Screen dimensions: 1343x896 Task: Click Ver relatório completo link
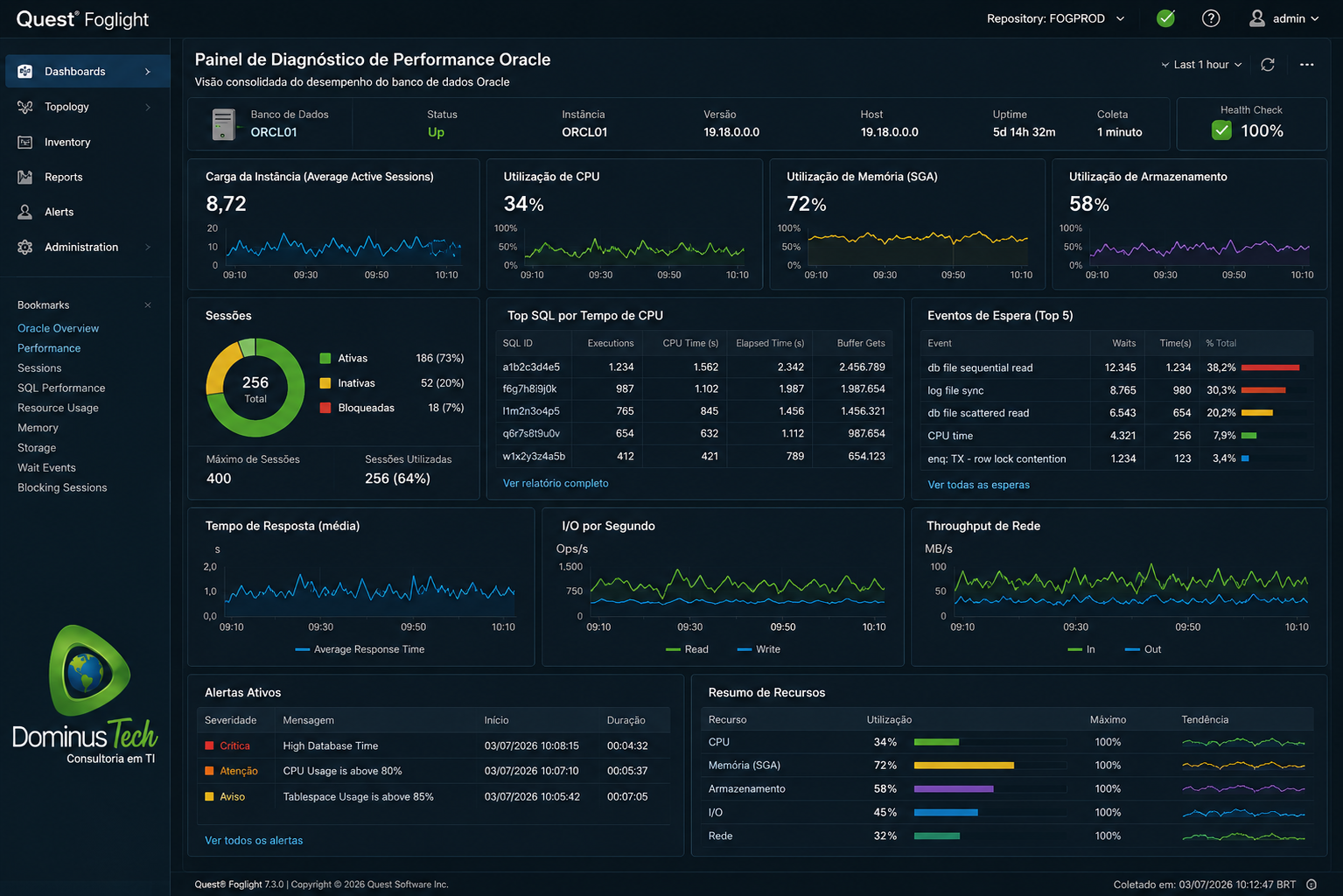[556, 483]
